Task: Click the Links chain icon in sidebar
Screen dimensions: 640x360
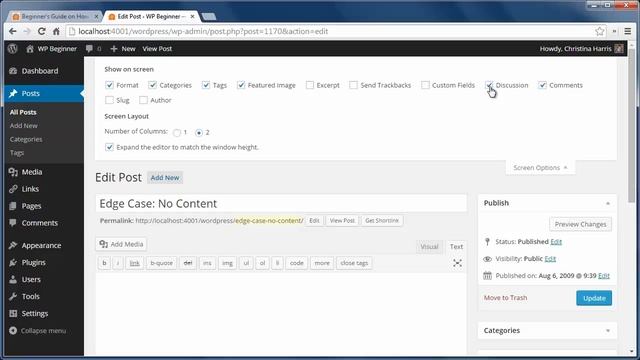Action: [13, 189]
